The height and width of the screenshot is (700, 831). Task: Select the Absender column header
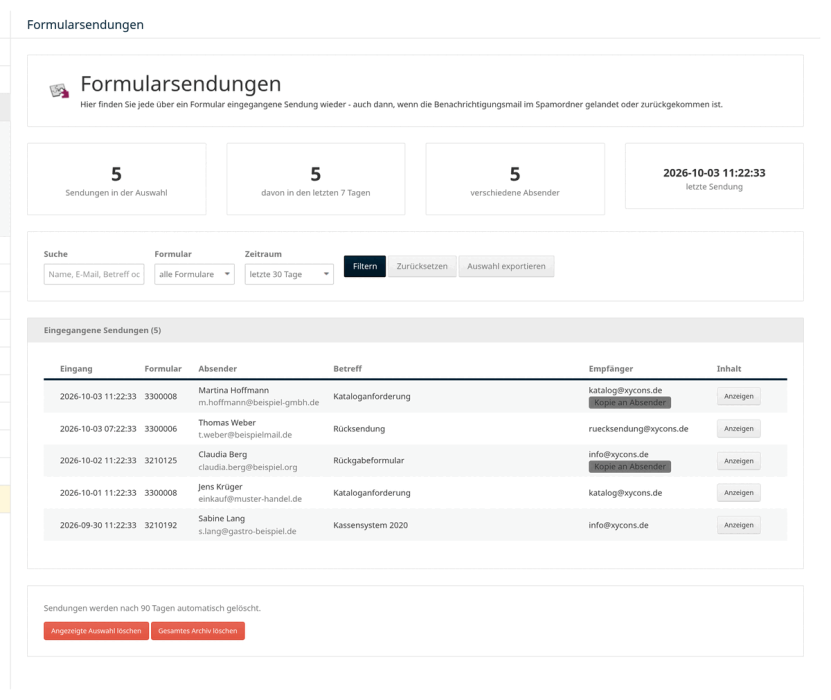pos(217,369)
